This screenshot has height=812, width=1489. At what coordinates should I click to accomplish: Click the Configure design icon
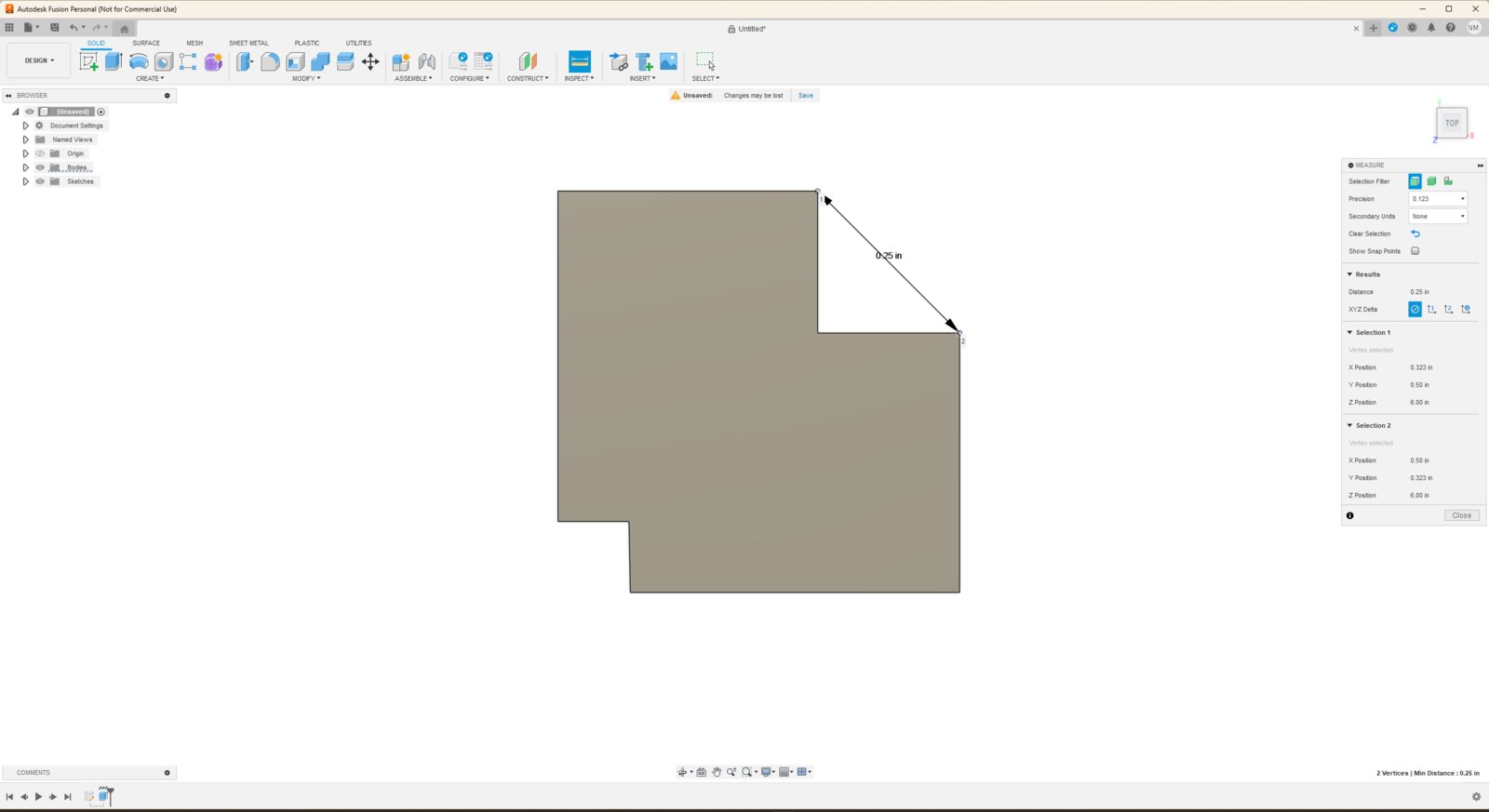coord(459,61)
